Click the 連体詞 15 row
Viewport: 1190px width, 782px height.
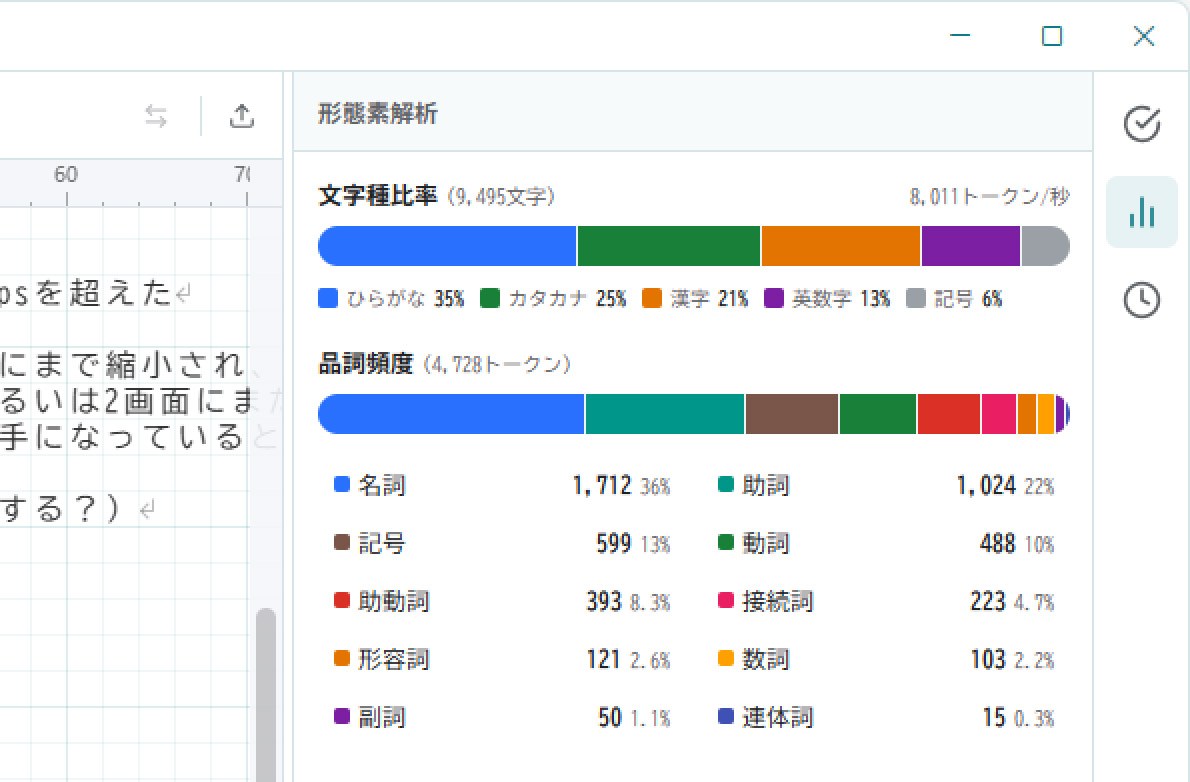click(x=886, y=717)
